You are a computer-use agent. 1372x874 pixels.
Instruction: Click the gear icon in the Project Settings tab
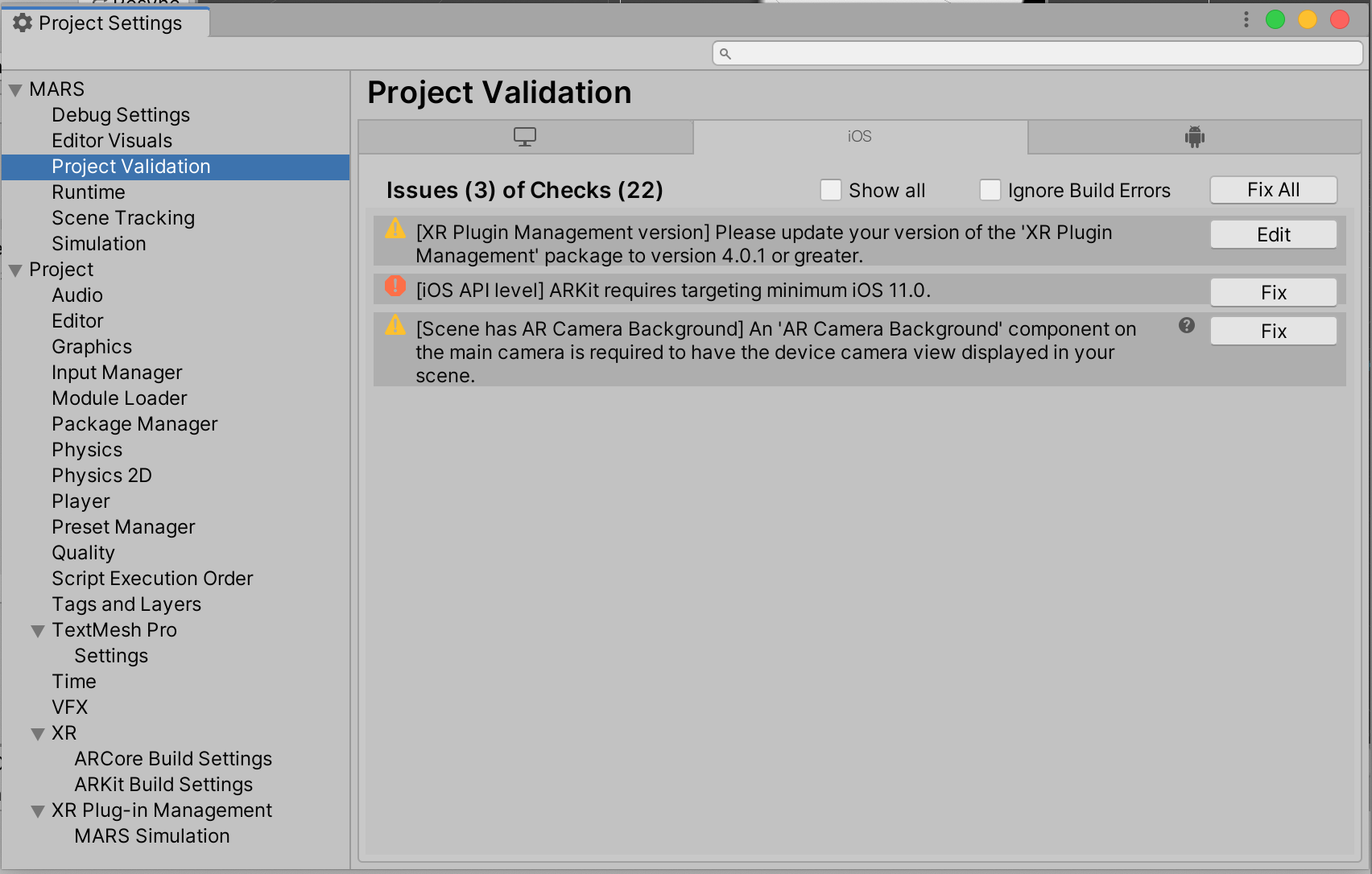23,23
